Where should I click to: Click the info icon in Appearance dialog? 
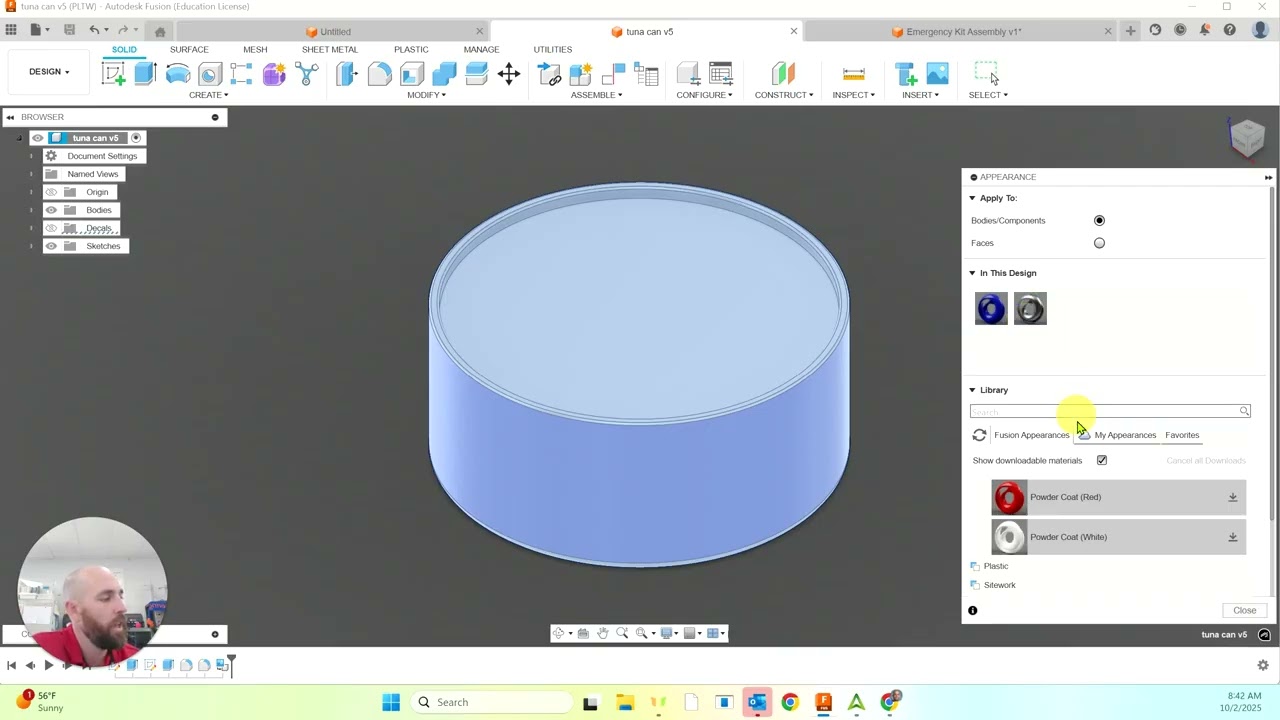973,610
